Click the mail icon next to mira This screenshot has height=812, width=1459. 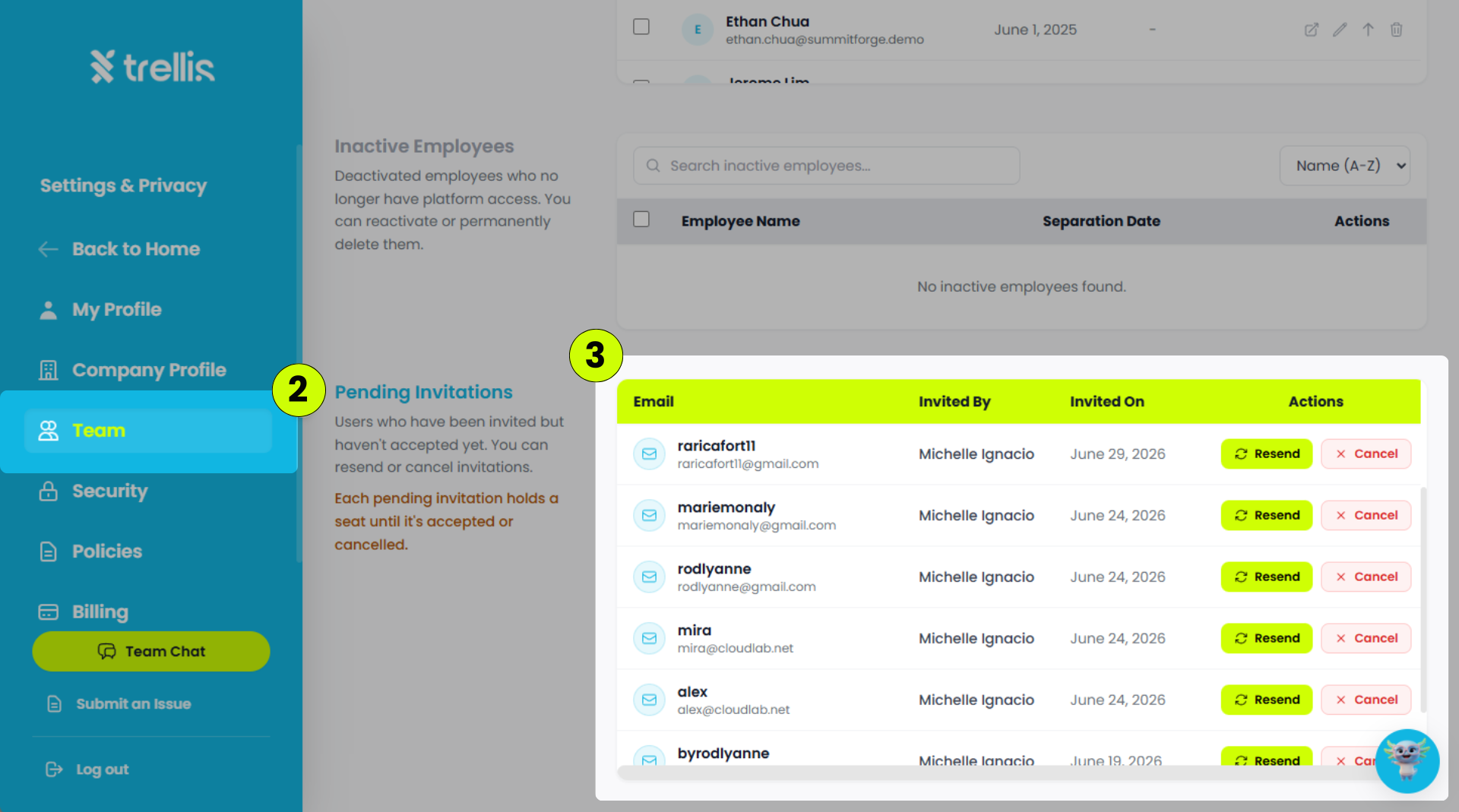tap(649, 638)
